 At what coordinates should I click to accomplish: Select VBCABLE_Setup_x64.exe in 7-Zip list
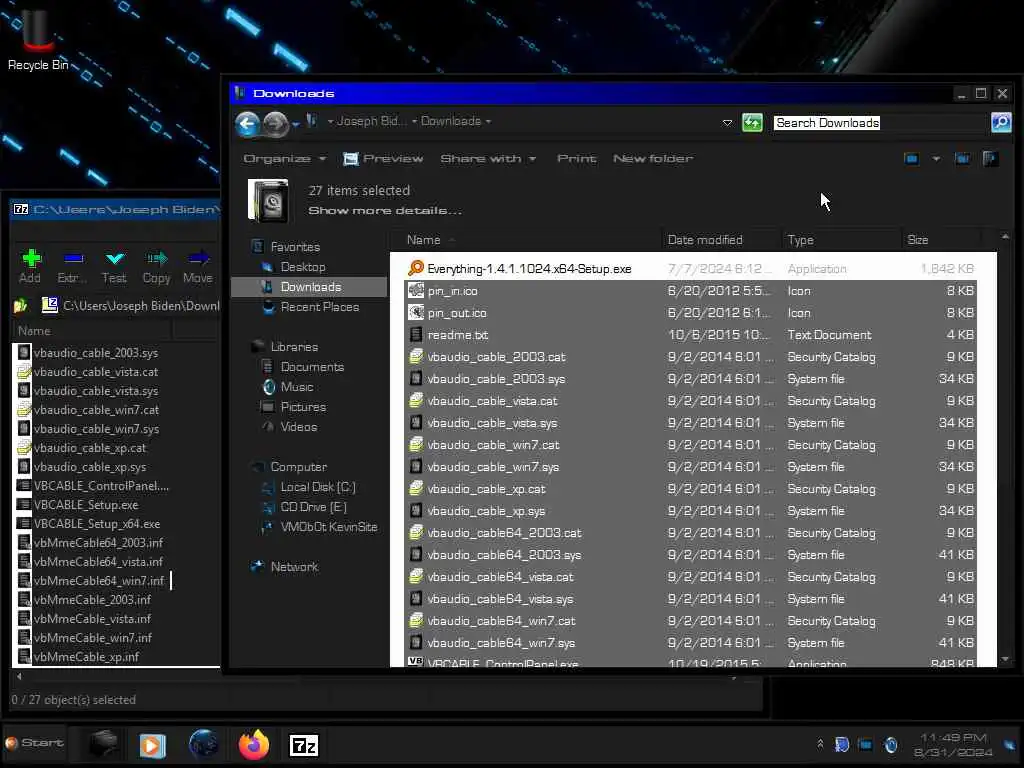tap(97, 524)
